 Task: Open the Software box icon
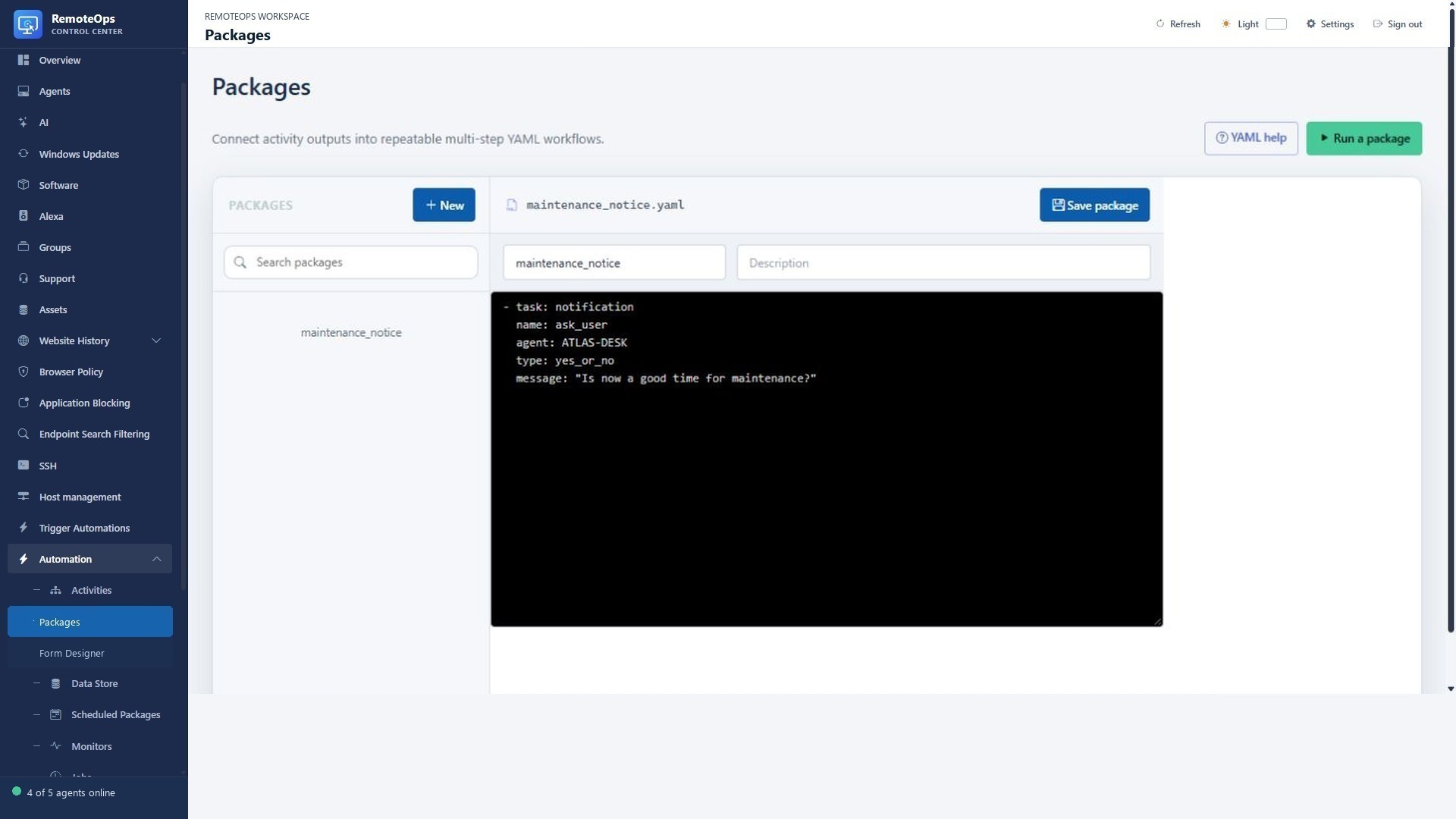pyautogui.click(x=24, y=185)
